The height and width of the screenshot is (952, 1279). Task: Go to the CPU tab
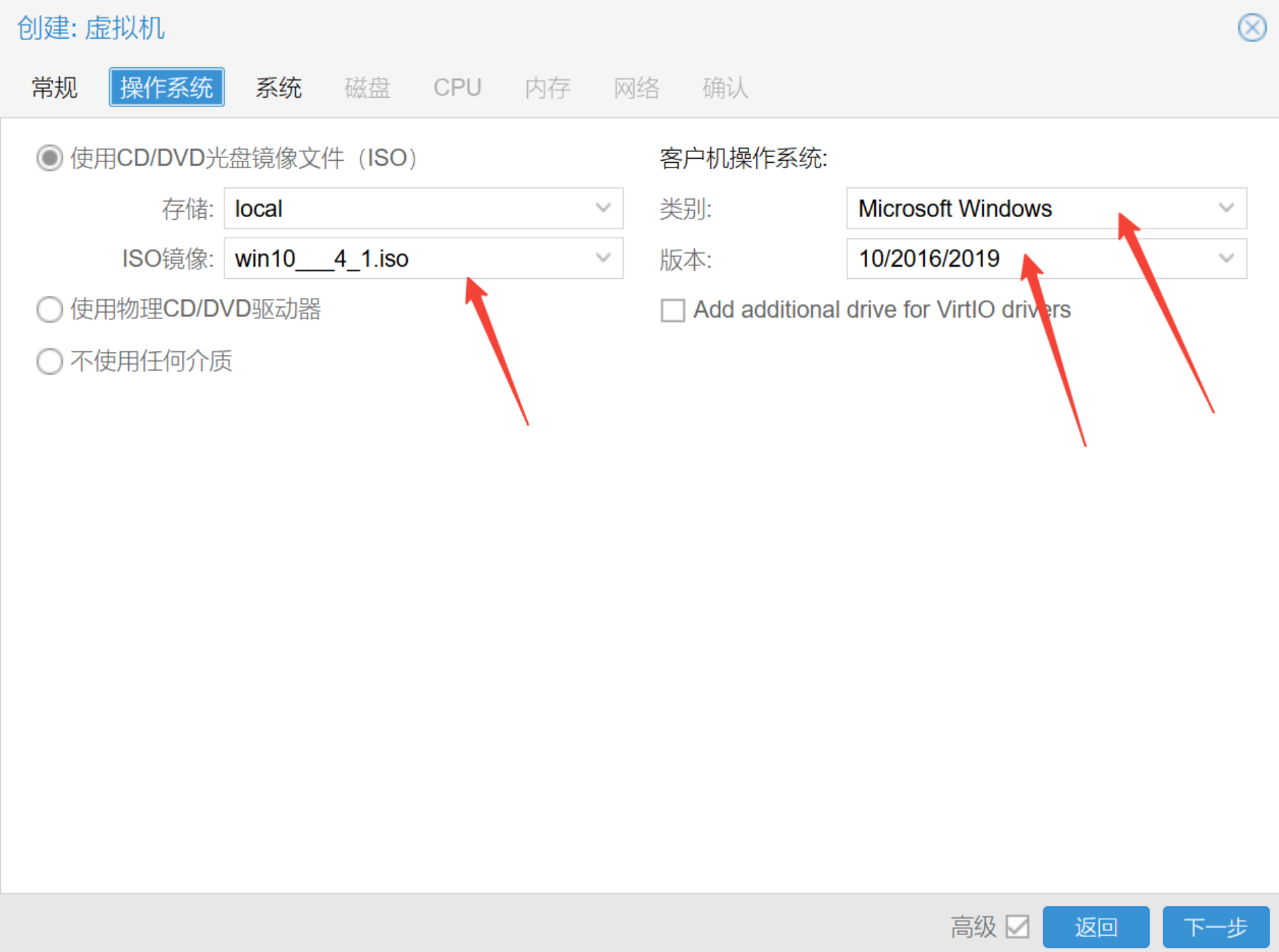[457, 88]
